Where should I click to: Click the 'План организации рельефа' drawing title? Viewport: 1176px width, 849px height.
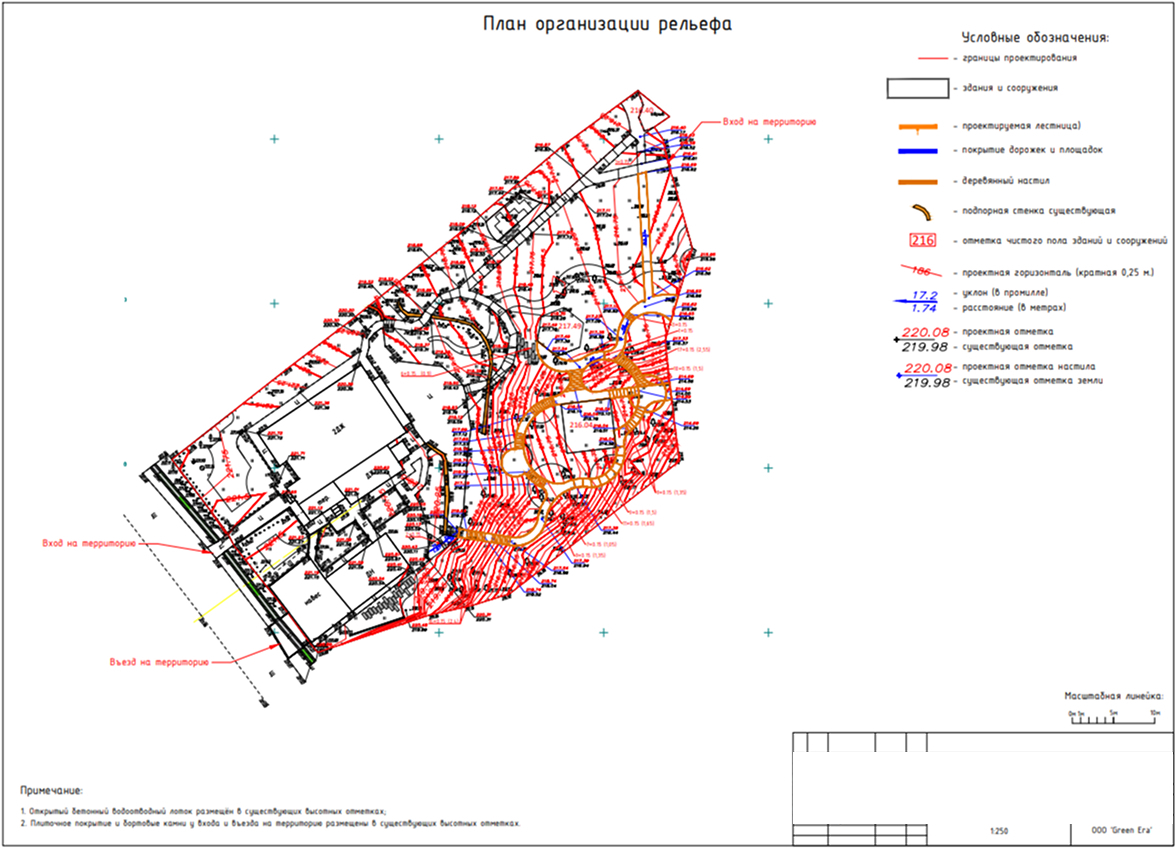tap(608, 24)
